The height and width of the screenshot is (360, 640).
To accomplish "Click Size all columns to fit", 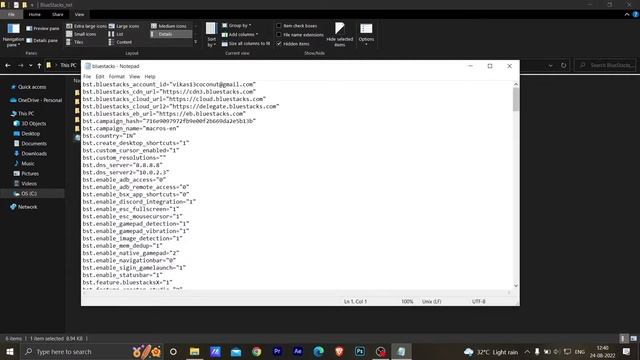I will [246, 44].
